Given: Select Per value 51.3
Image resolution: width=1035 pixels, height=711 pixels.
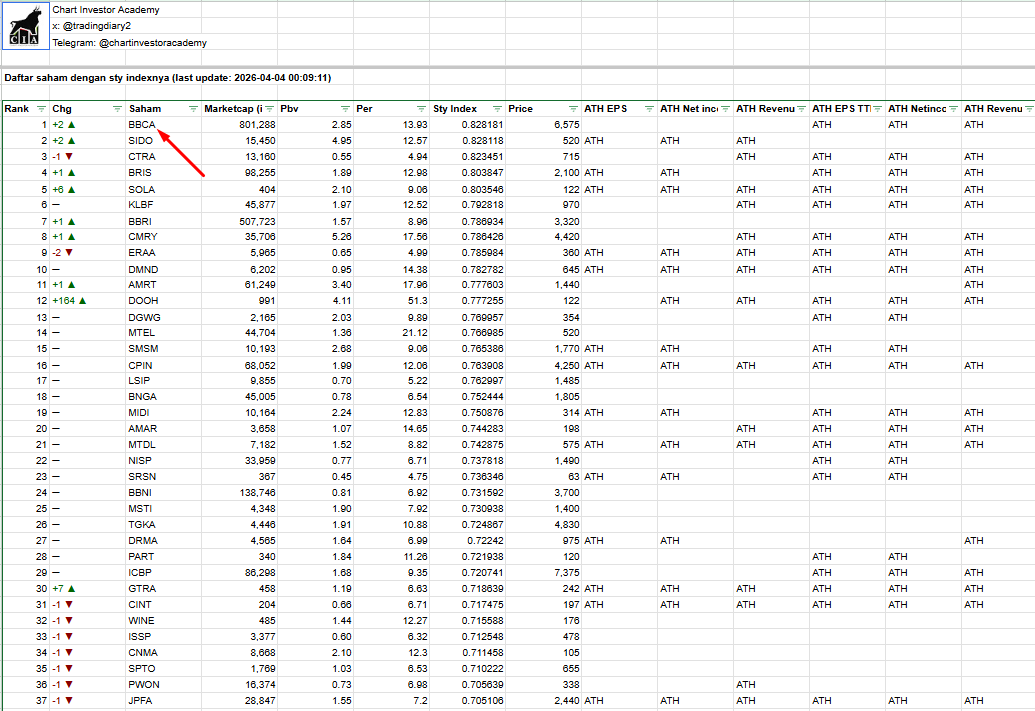Looking at the screenshot, I should coord(391,300).
